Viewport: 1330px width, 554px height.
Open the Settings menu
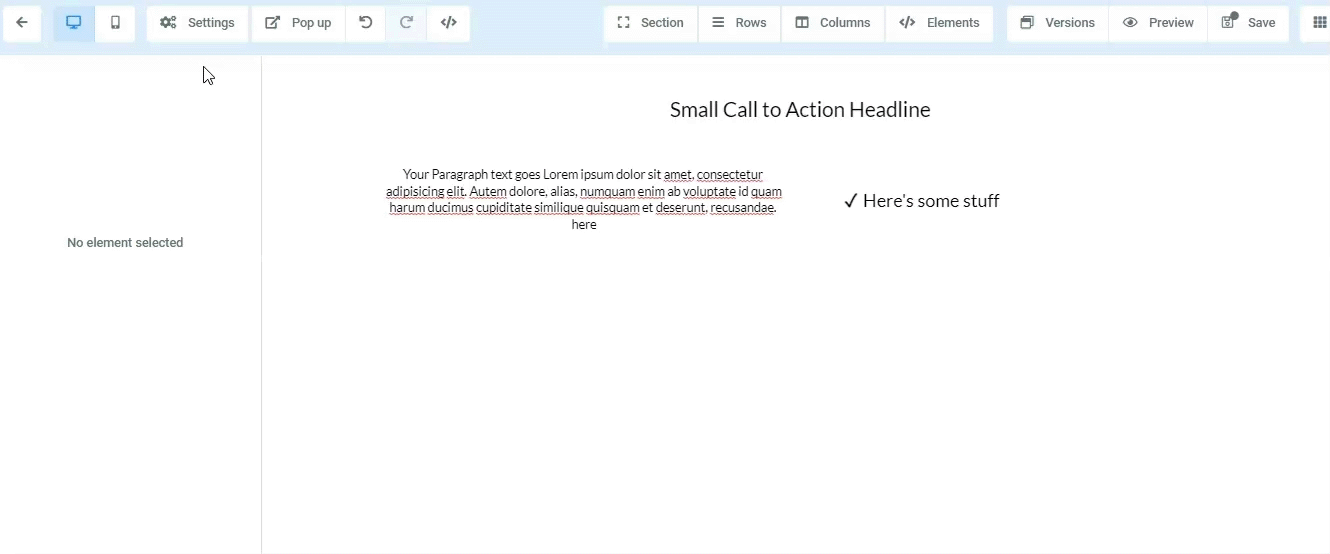[198, 23]
